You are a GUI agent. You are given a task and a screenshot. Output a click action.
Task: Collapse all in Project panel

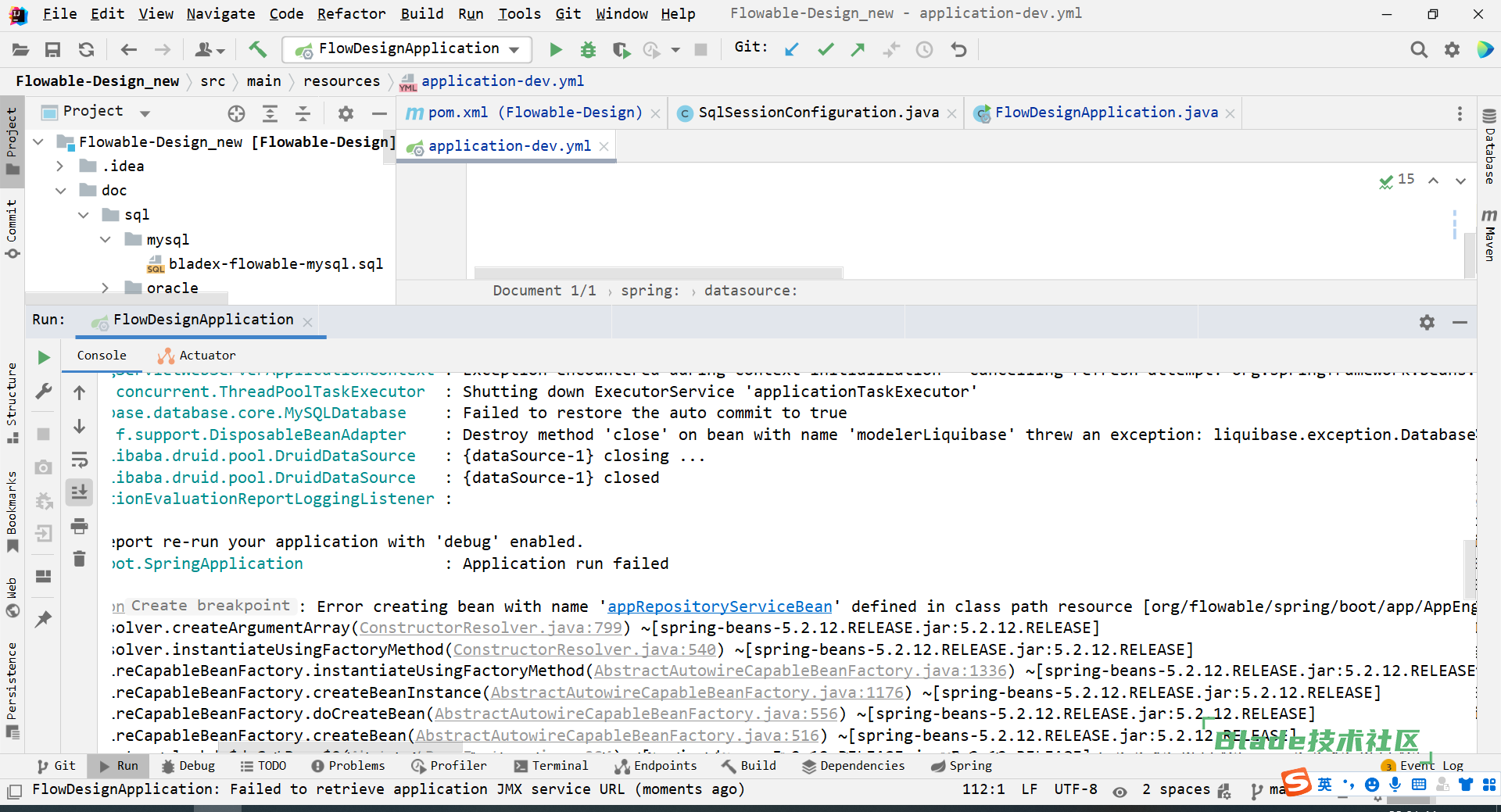click(x=303, y=113)
